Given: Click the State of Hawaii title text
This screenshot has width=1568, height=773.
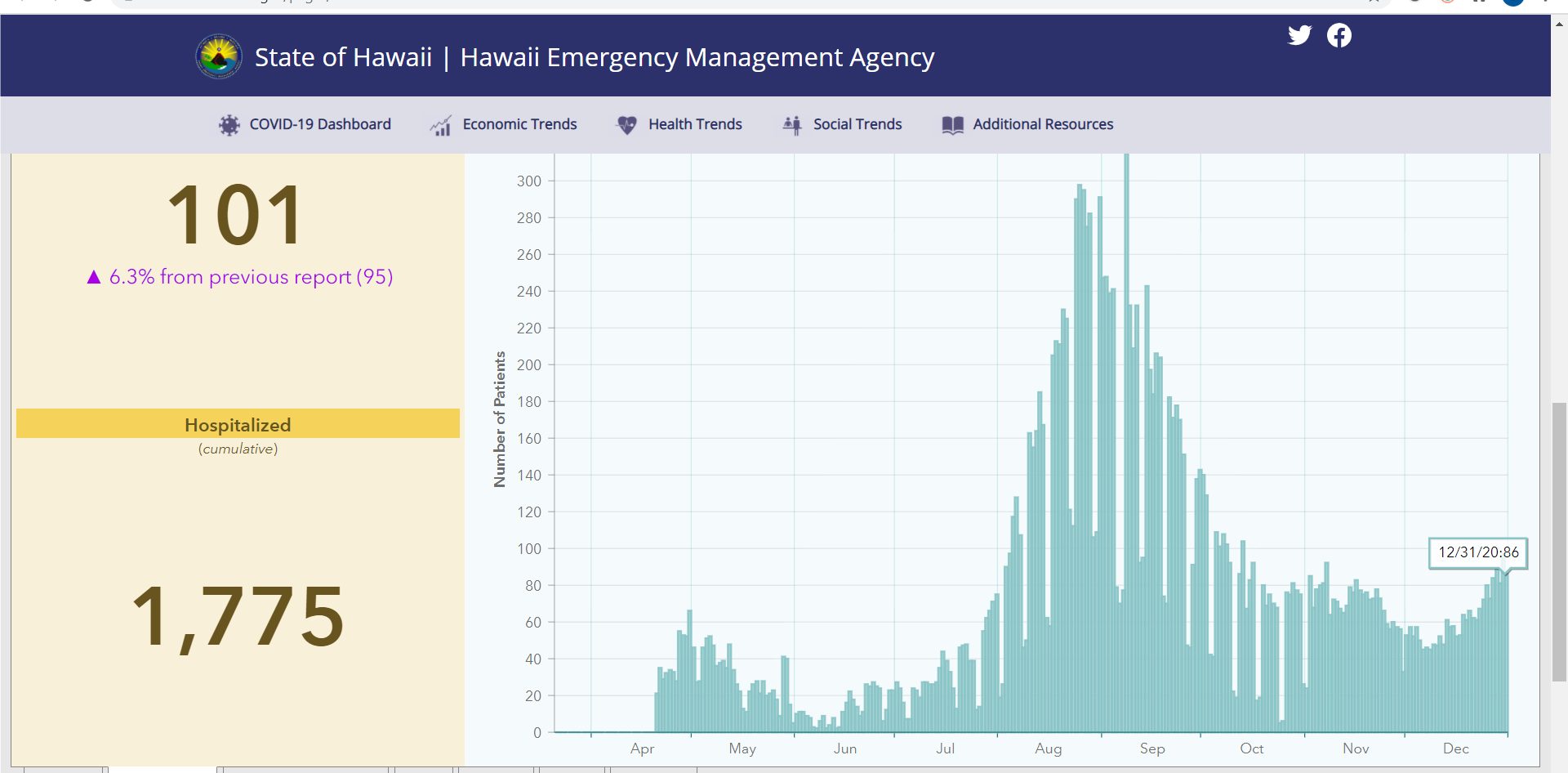Looking at the screenshot, I should point(343,57).
